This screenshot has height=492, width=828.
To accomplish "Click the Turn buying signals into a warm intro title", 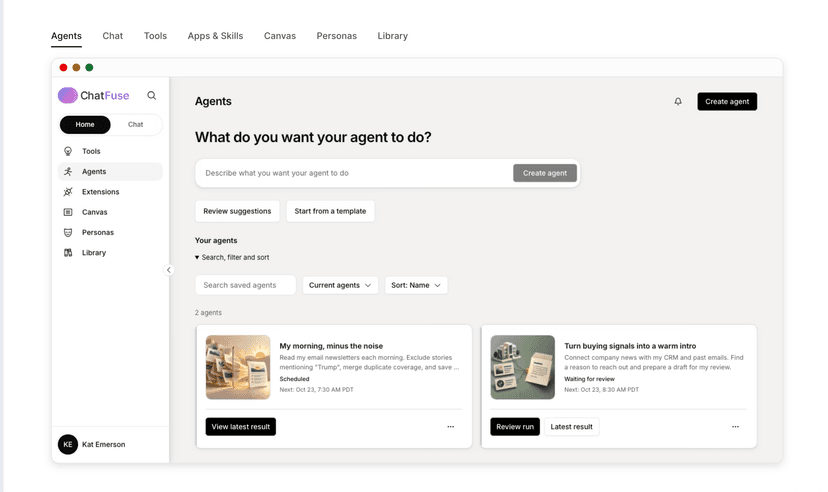I will coord(630,346).
